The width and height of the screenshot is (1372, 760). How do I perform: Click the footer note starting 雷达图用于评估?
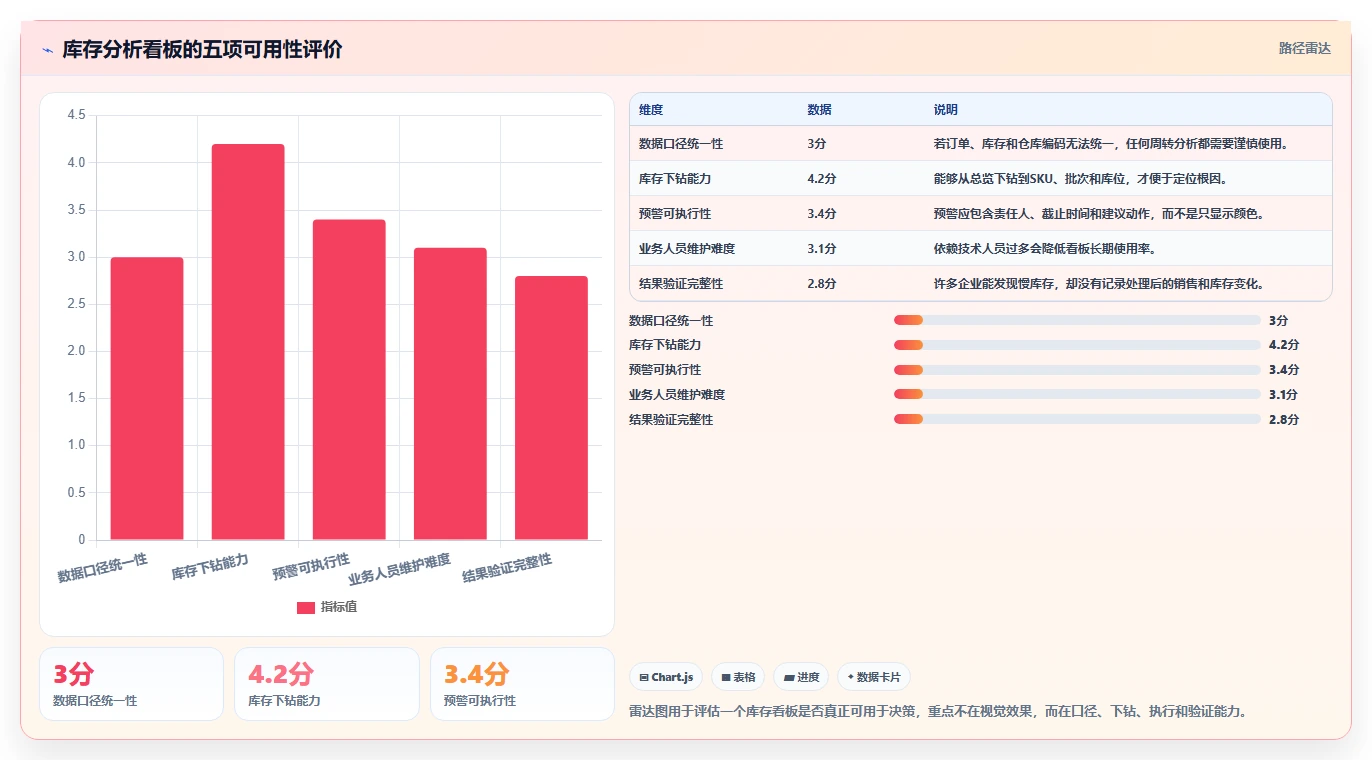(x=938, y=711)
